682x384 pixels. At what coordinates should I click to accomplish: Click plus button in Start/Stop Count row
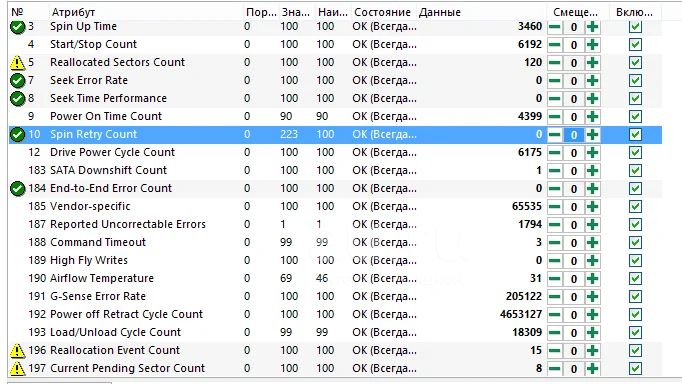click(x=592, y=45)
